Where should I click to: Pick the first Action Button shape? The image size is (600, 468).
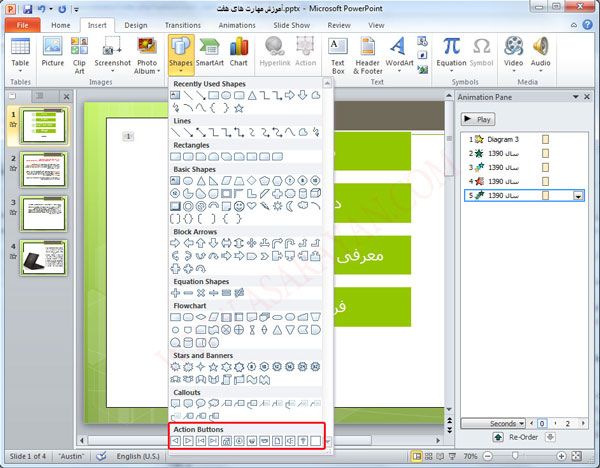(176, 440)
